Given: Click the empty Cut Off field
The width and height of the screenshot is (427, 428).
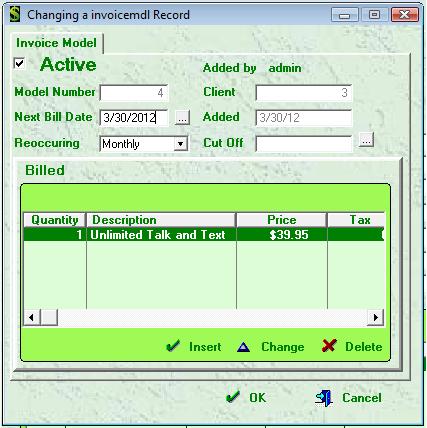Looking at the screenshot, I should tap(304, 144).
